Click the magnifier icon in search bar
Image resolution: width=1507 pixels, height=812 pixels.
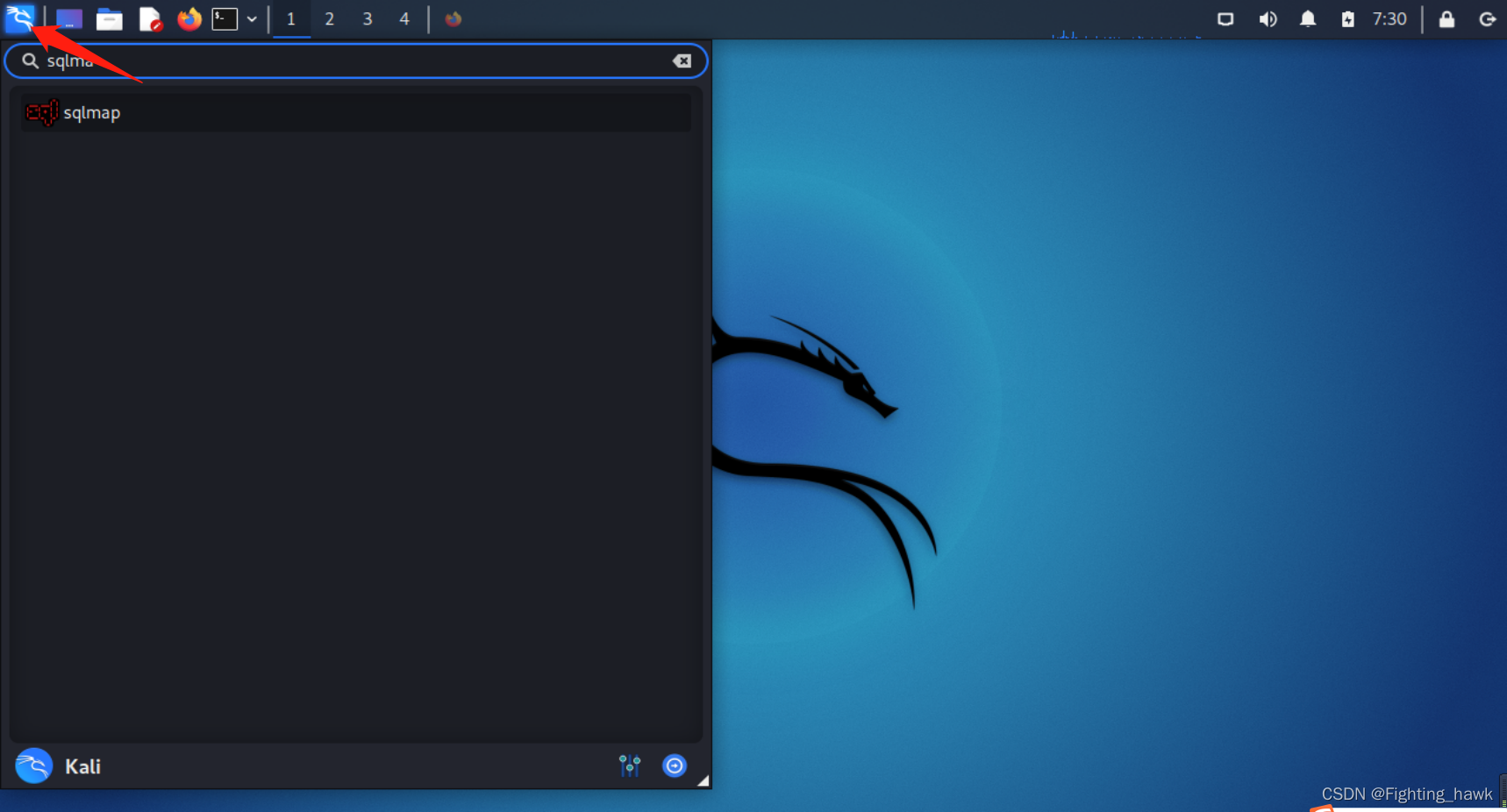(x=30, y=61)
